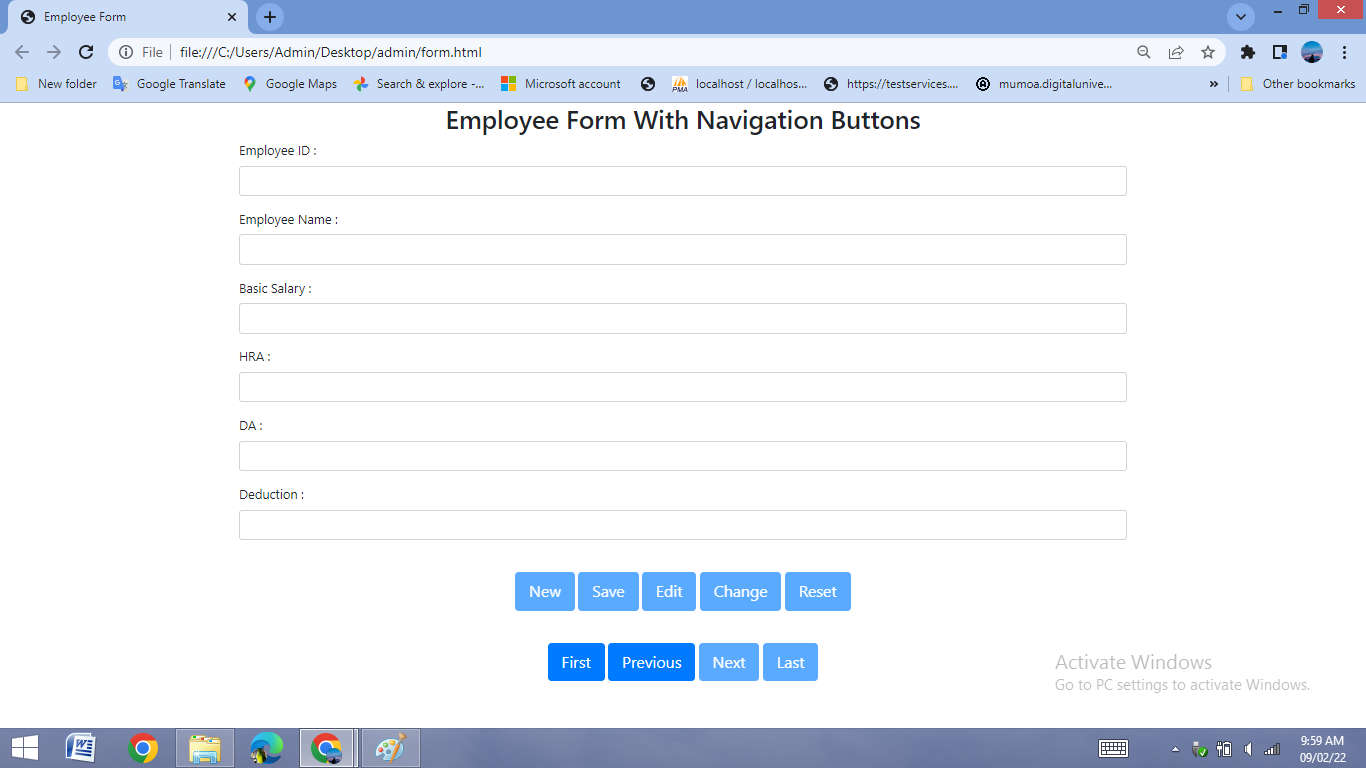1366x768 pixels.
Task: Click the site info icon next to File
Action: (125, 52)
